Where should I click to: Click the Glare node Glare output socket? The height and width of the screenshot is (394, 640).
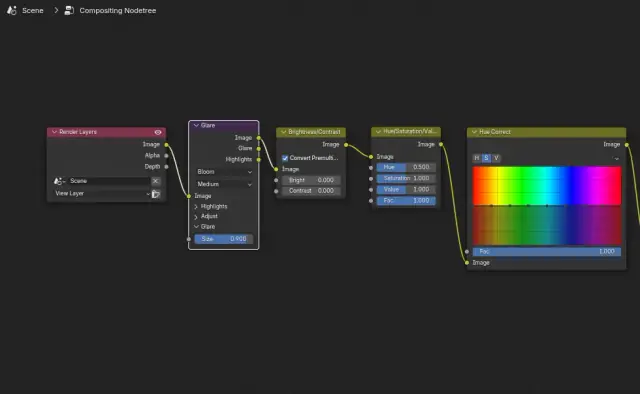(259, 149)
